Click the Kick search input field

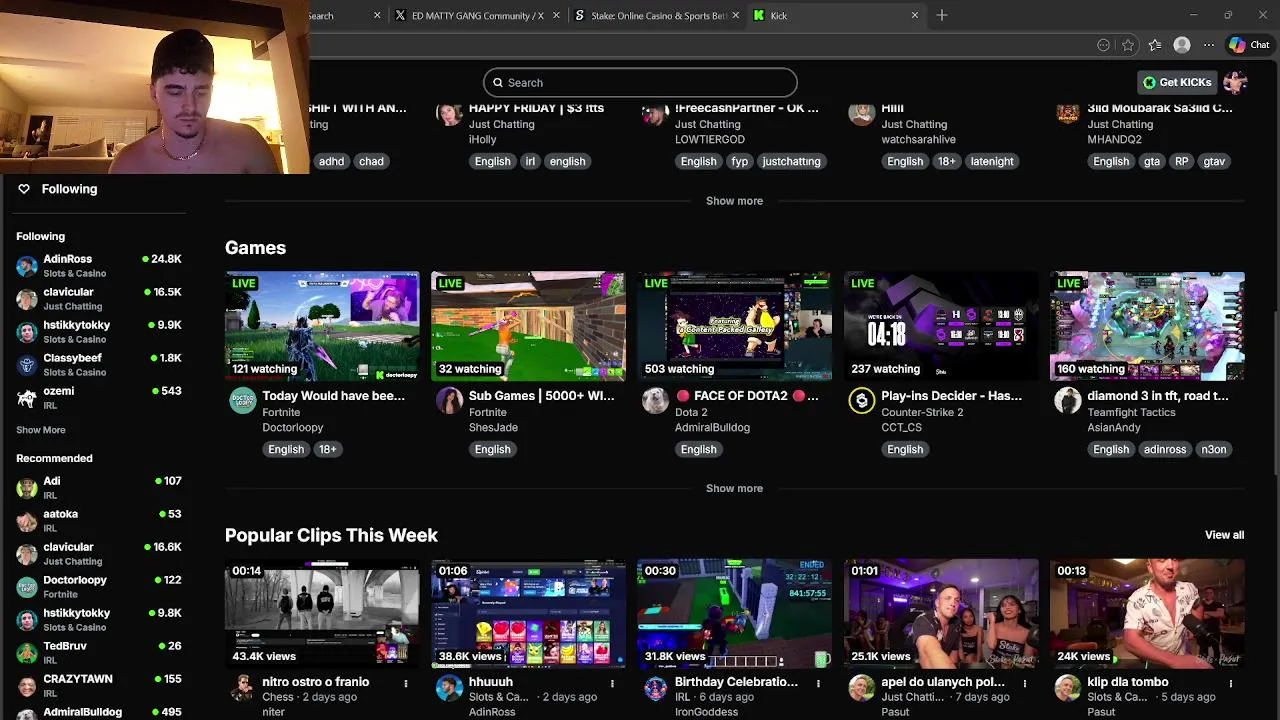pyautogui.click(x=640, y=82)
